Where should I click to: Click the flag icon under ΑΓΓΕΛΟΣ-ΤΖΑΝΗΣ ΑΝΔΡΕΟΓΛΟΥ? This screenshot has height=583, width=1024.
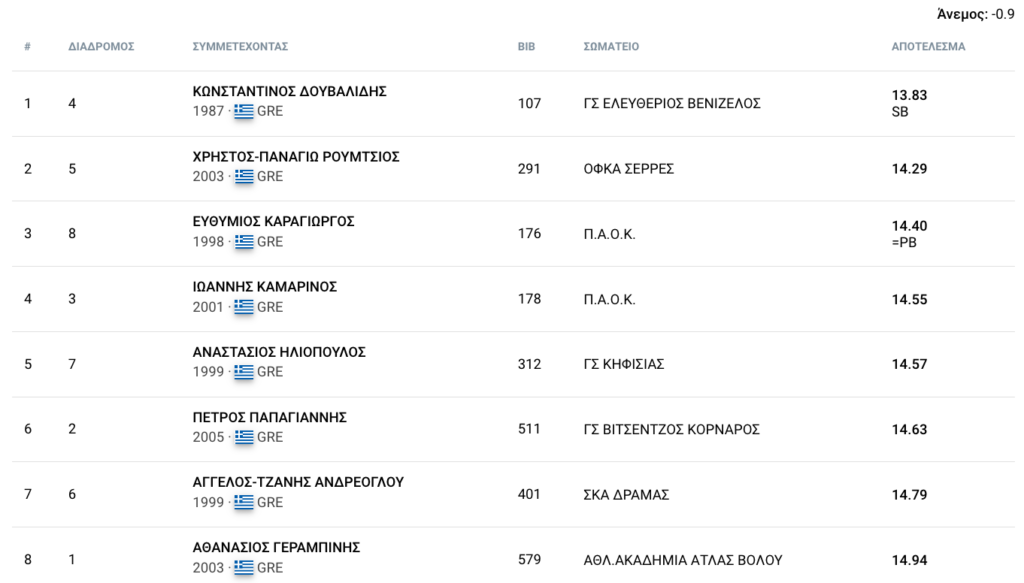(244, 502)
